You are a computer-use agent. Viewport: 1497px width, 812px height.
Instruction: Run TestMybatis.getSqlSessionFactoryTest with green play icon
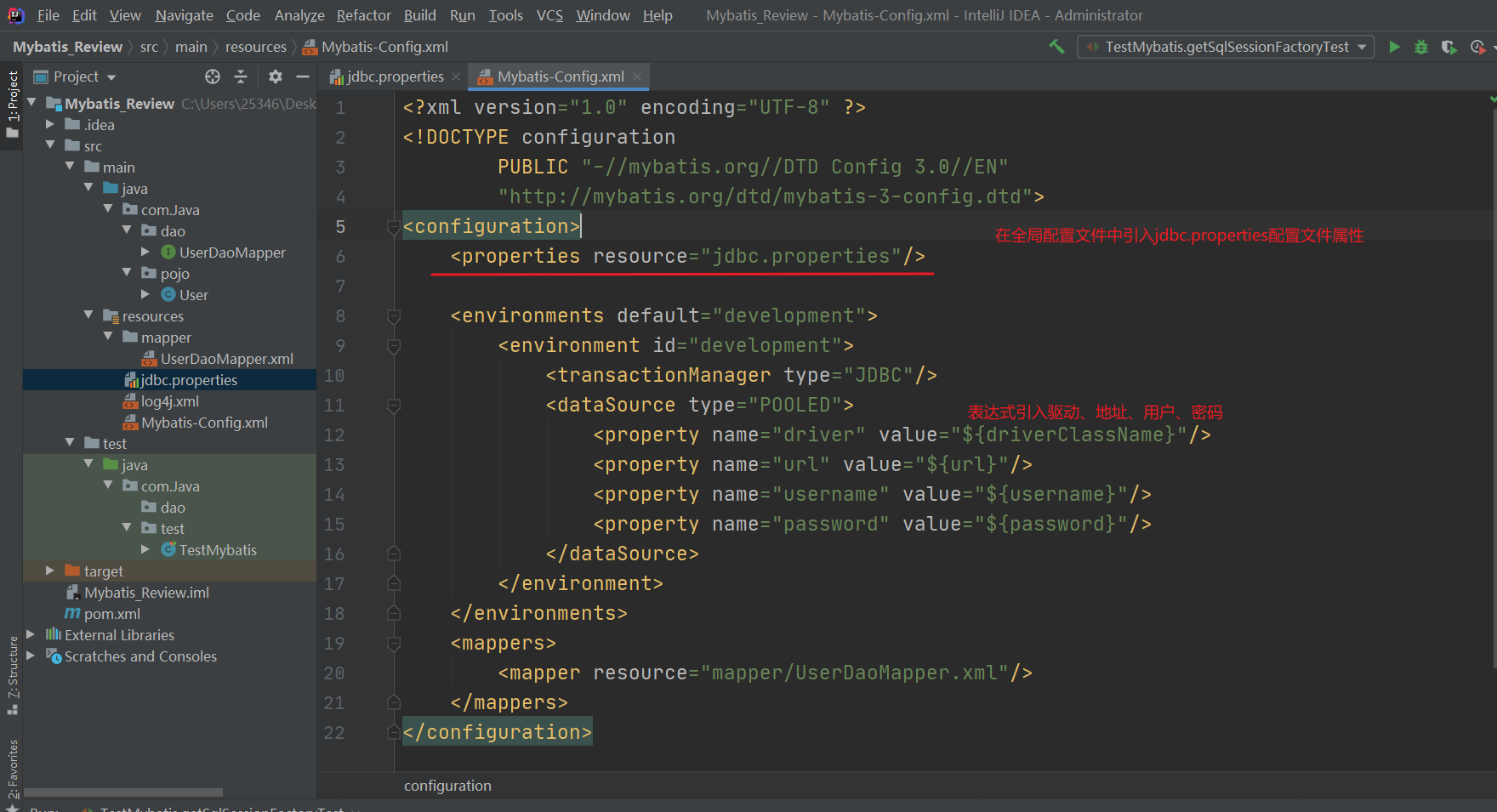tap(1394, 47)
